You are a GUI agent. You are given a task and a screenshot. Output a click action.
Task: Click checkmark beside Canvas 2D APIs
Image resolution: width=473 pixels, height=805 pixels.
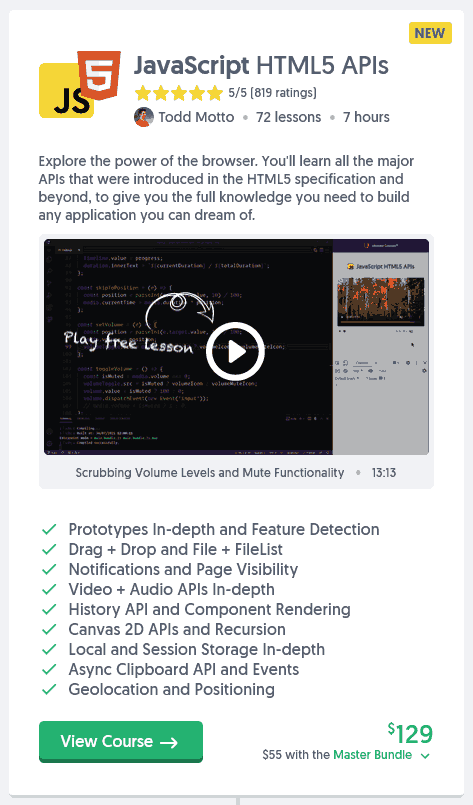point(49,629)
